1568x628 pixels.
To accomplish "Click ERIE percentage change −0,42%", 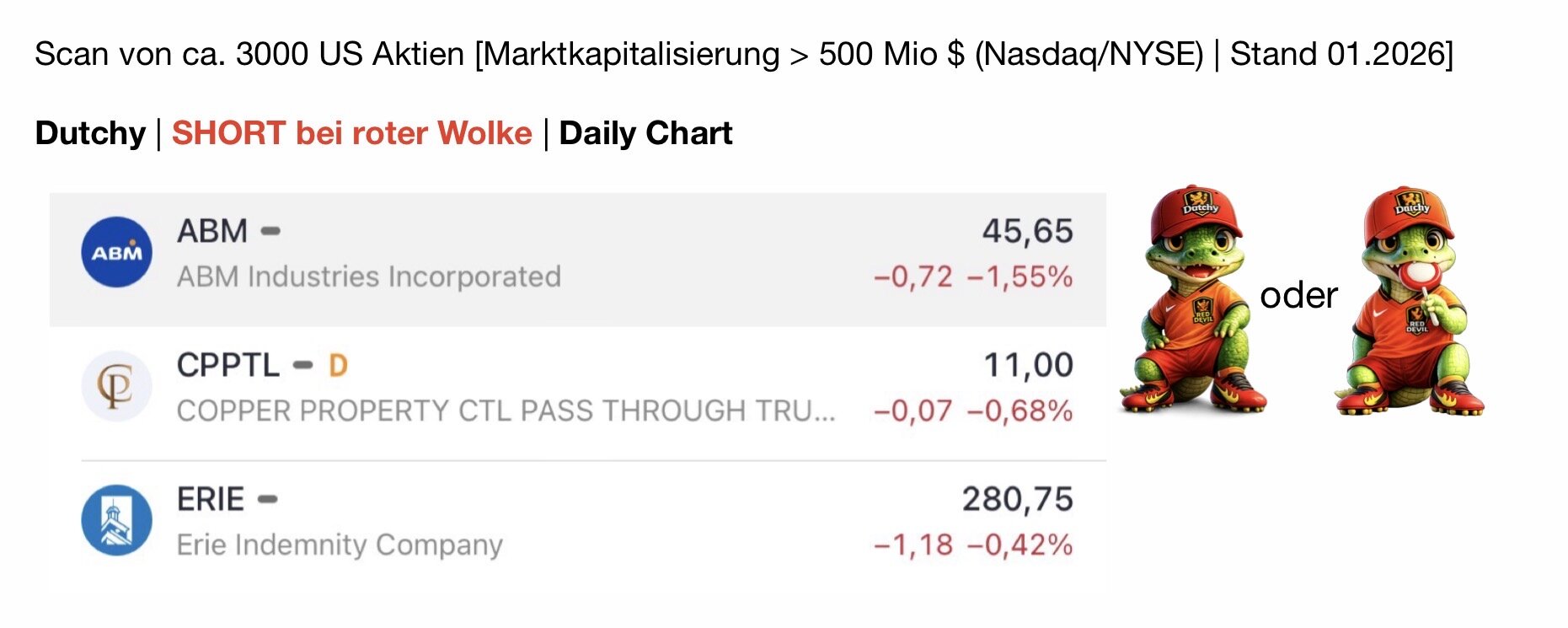I will point(1019,545).
